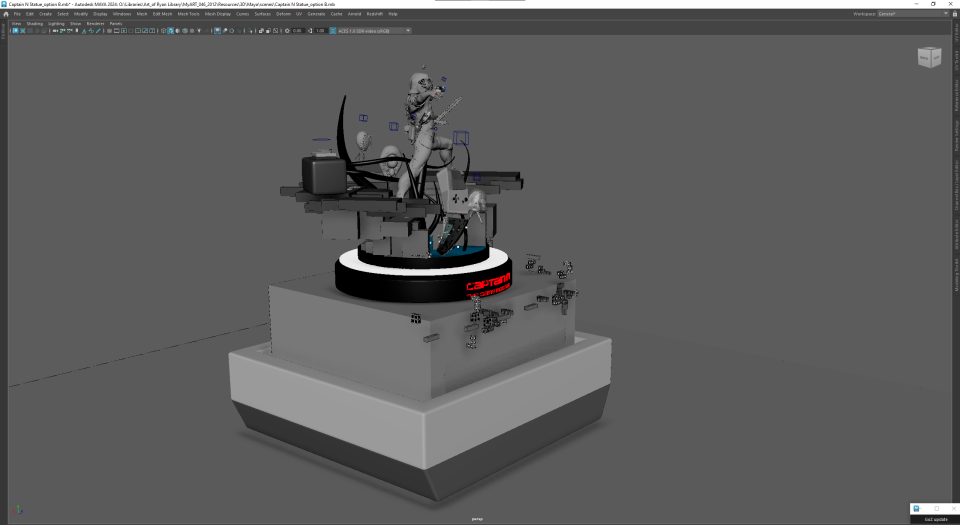Click the GoZ update window title

click(x=936, y=519)
